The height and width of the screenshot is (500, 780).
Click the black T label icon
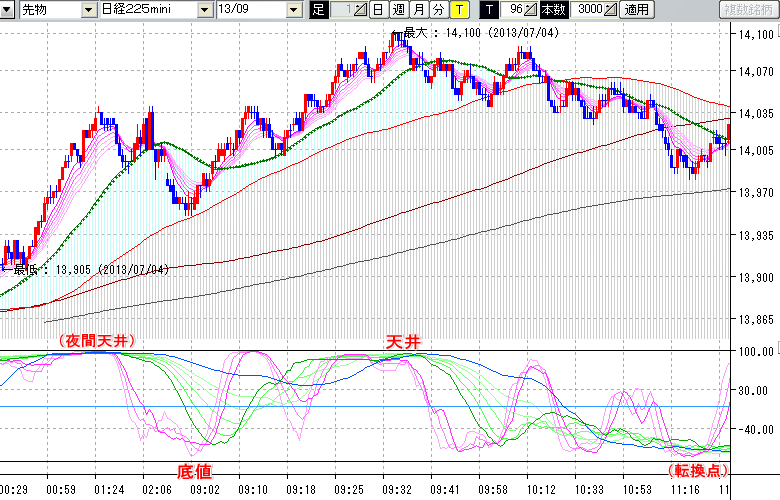click(x=489, y=10)
